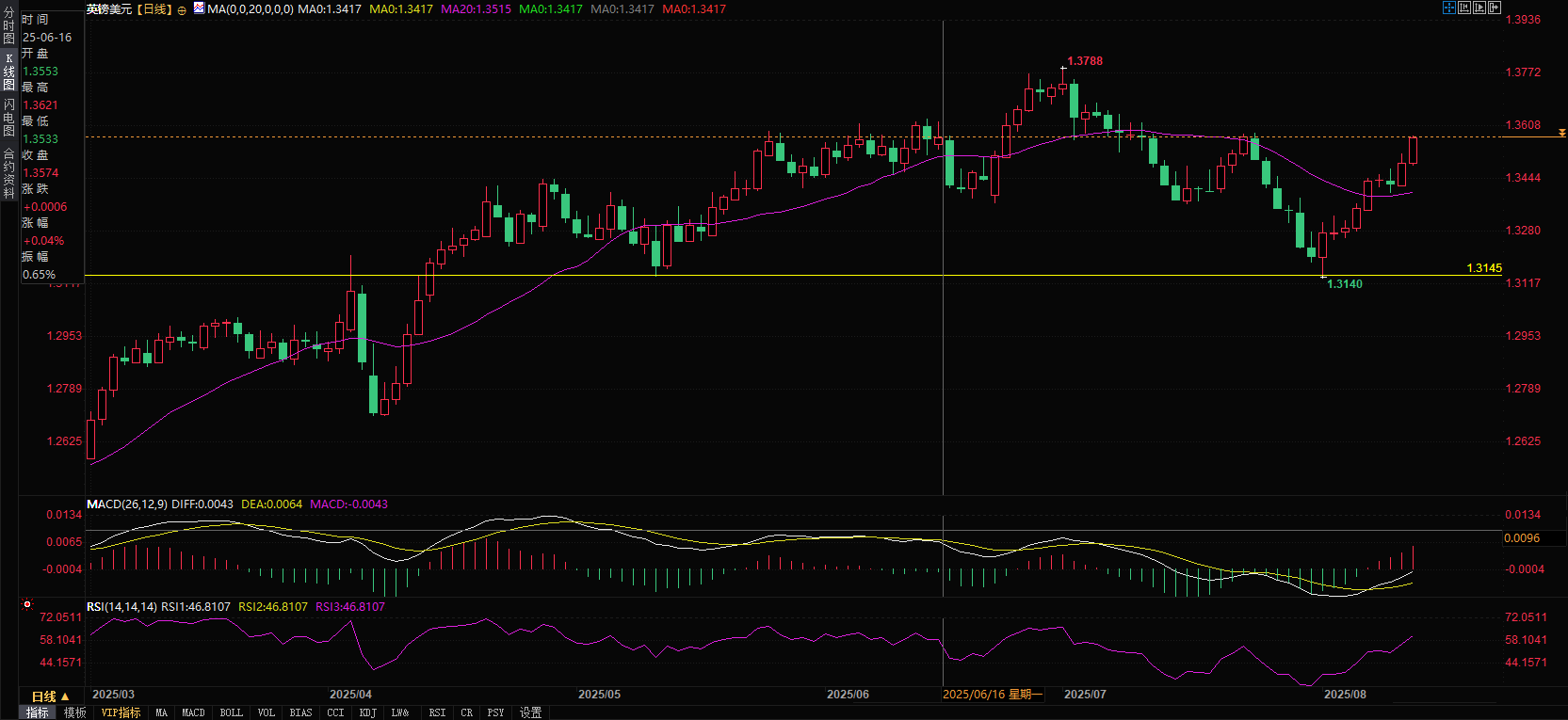Expand the 日线 period selector
This screenshot has height=720, width=1568.
coord(50,696)
